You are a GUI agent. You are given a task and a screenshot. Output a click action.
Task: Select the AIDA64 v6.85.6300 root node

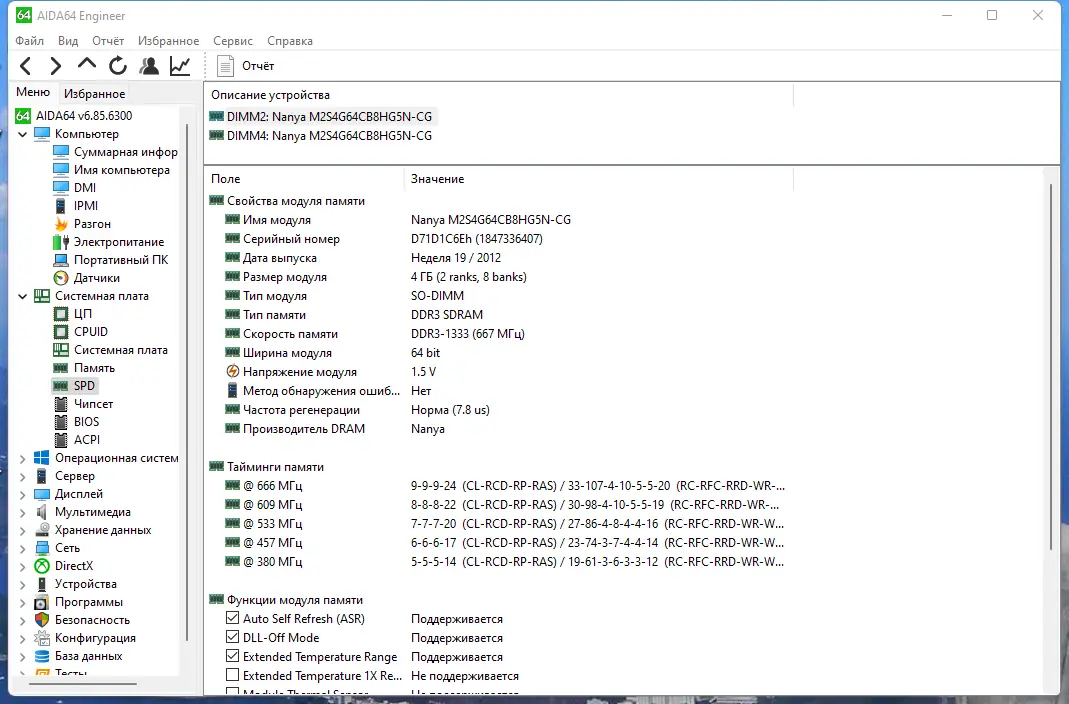[x=74, y=116]
